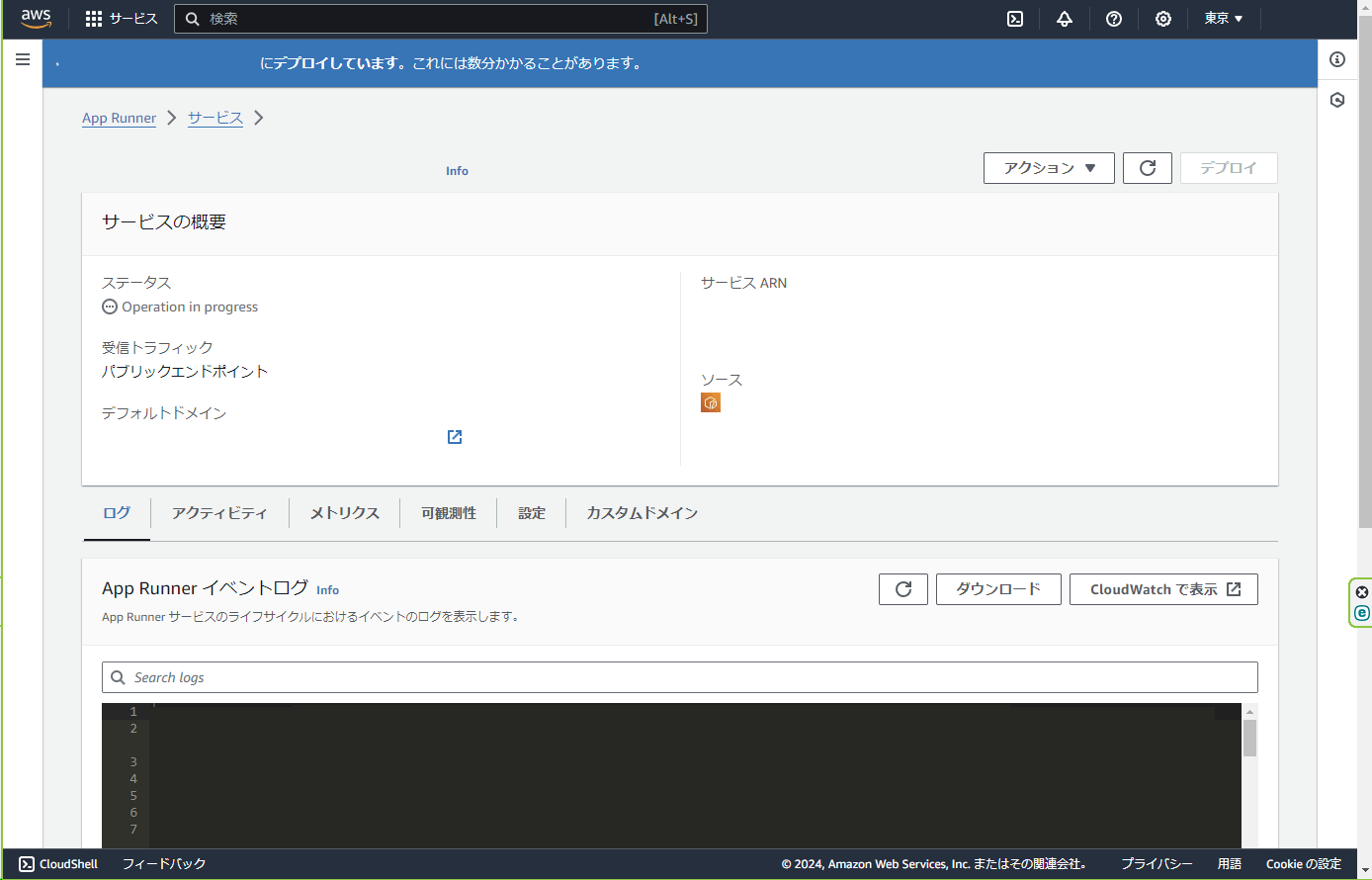Click the Info link beside service title
Image resolution: width=1372 pixels, height=880 pixels.
click(x=457, y=171)
